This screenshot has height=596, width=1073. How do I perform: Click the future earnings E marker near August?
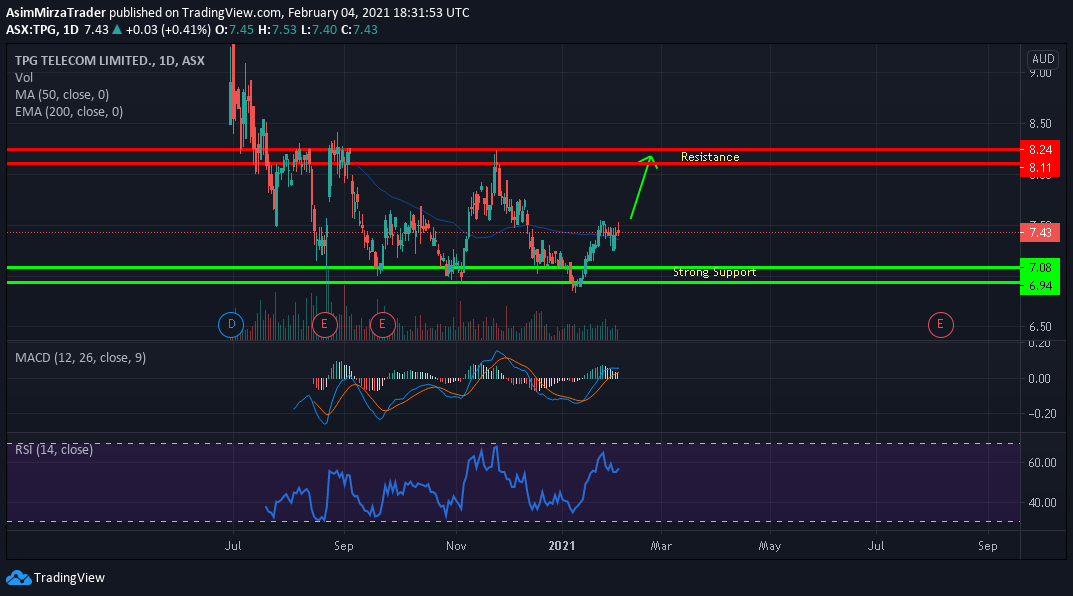point(940,324)
